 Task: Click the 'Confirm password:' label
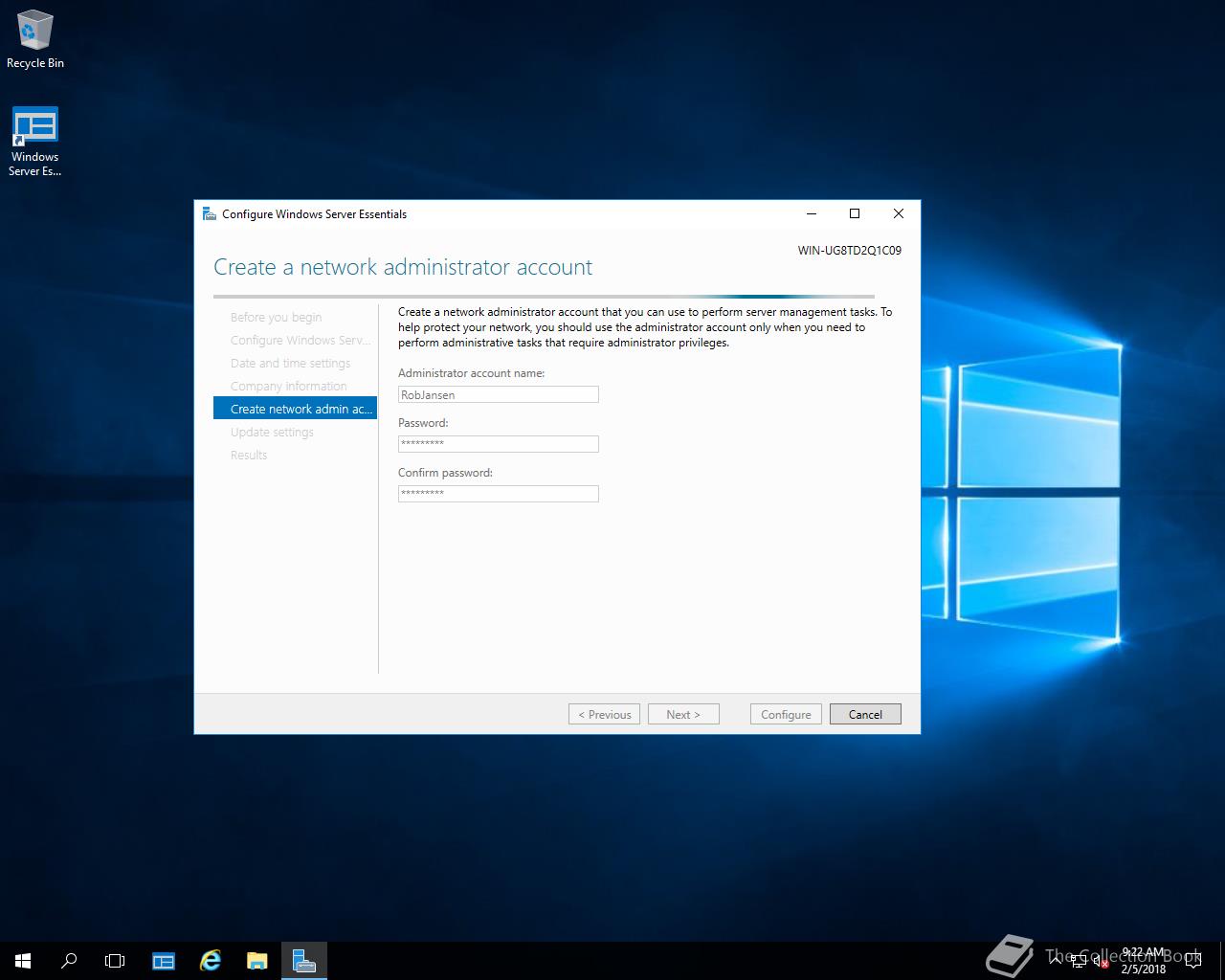(x=445, y=473)
